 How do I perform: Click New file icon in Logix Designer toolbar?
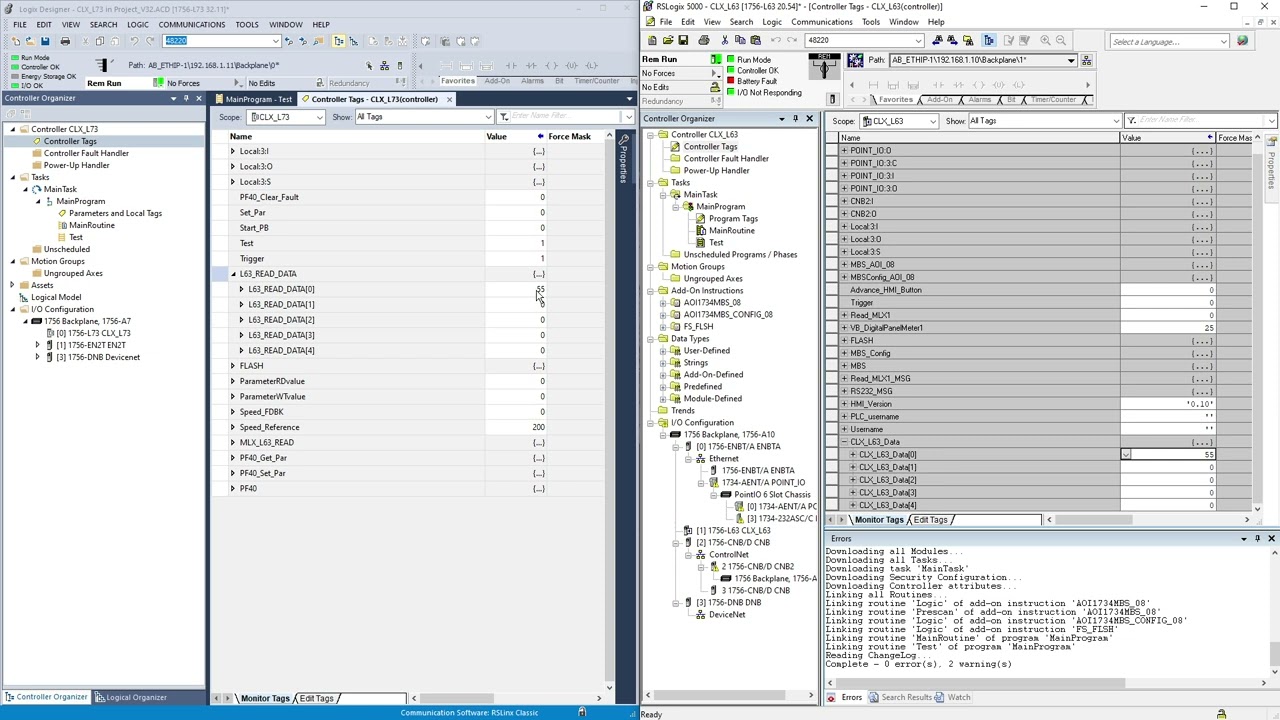pyautogui.click(x=14, y=41)
